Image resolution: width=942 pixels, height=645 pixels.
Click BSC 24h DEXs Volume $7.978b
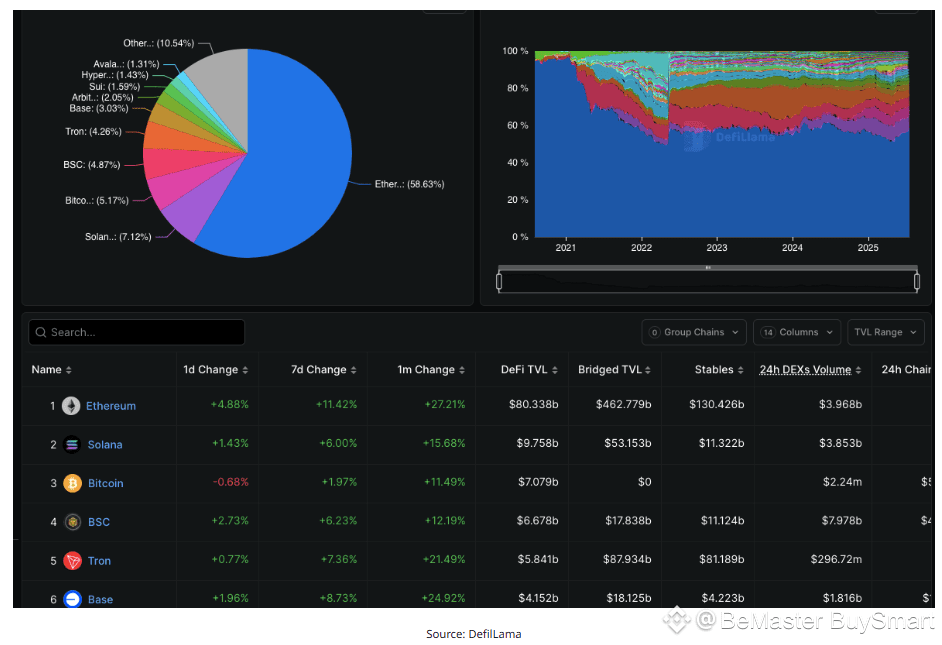click(842, 520)
